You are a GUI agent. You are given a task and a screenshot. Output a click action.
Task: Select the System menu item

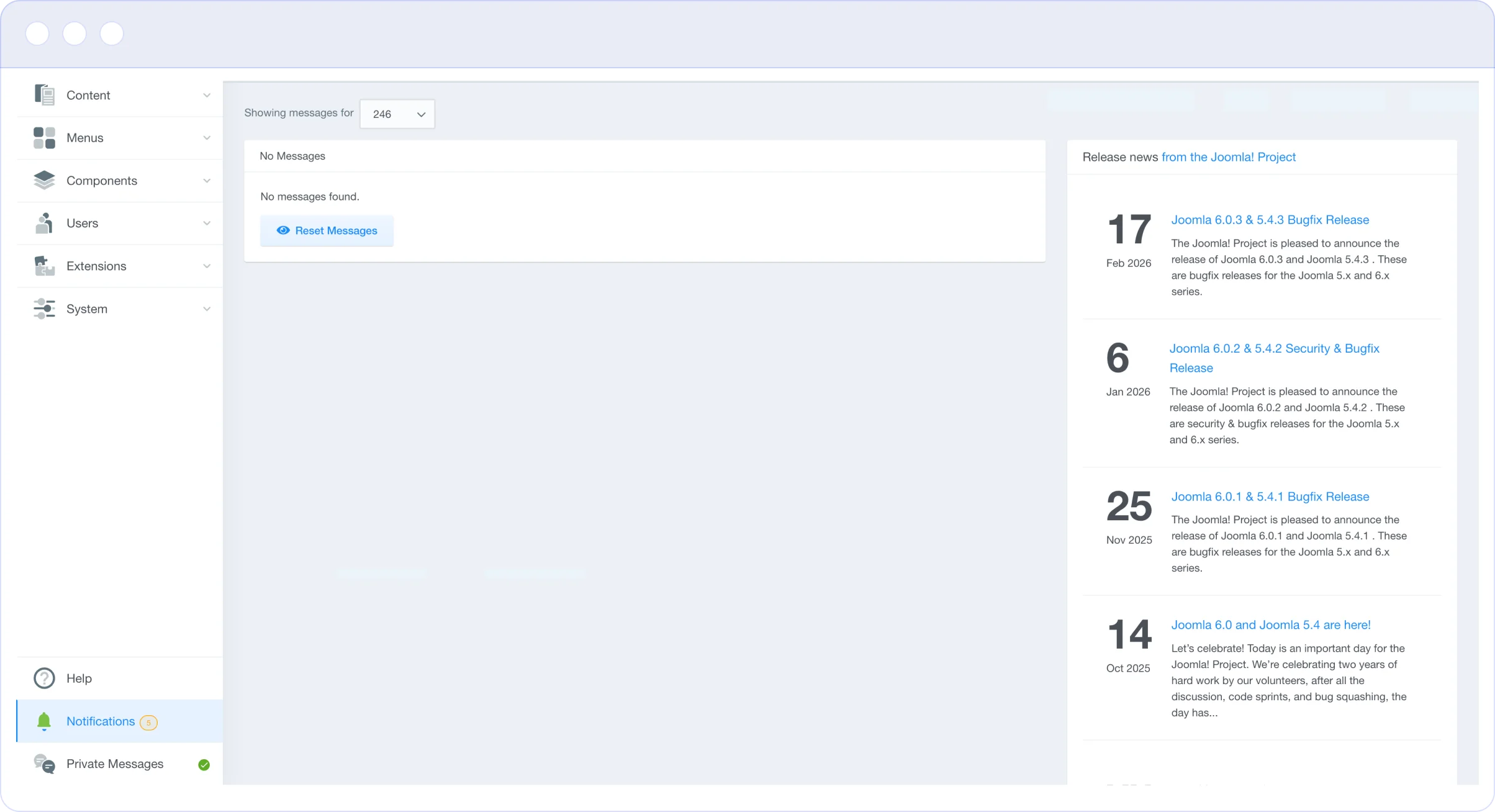[x=87, y=309]
